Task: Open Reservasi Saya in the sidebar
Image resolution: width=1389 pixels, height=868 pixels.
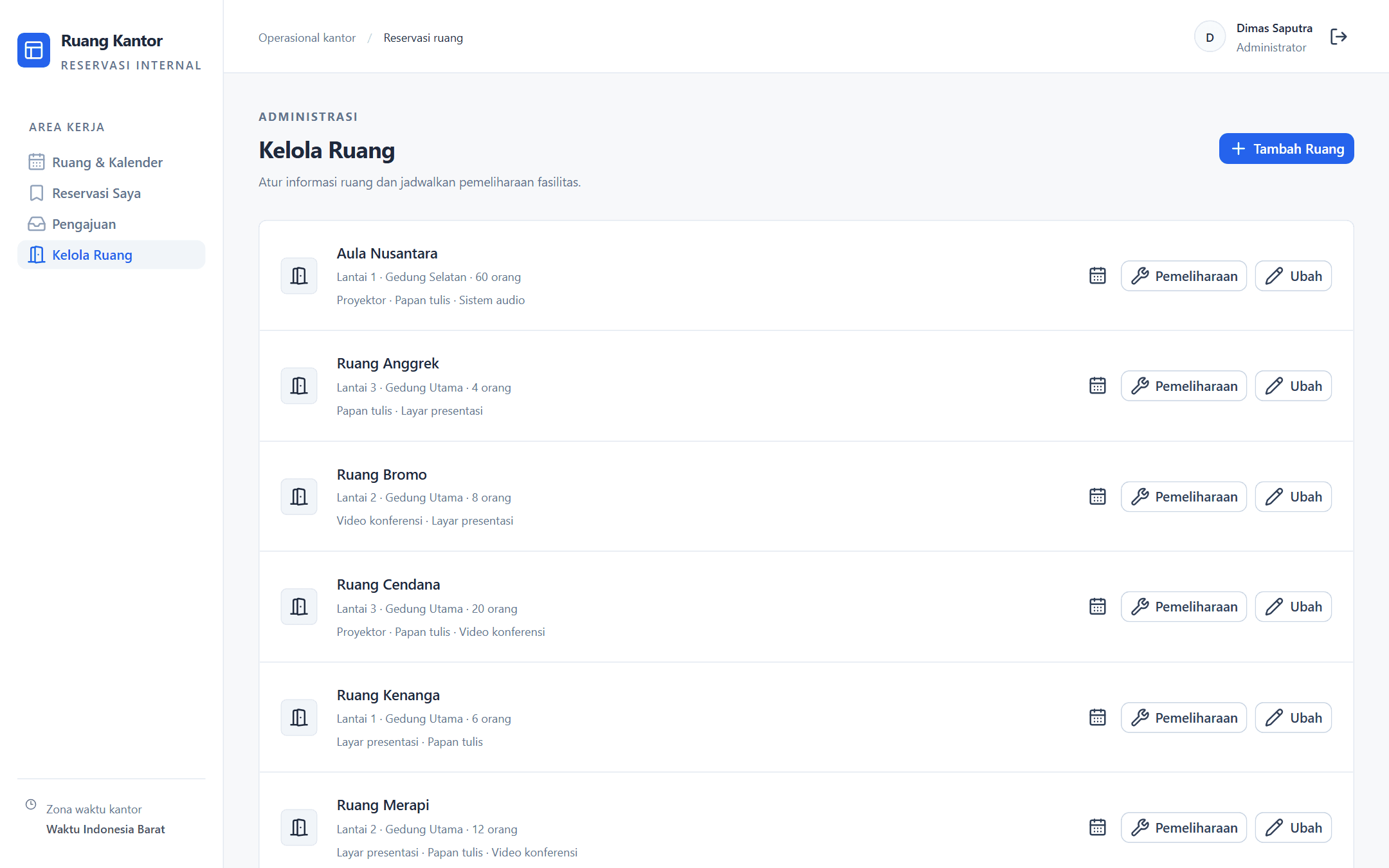Action: pyautogui.click(x=111, y=193)
